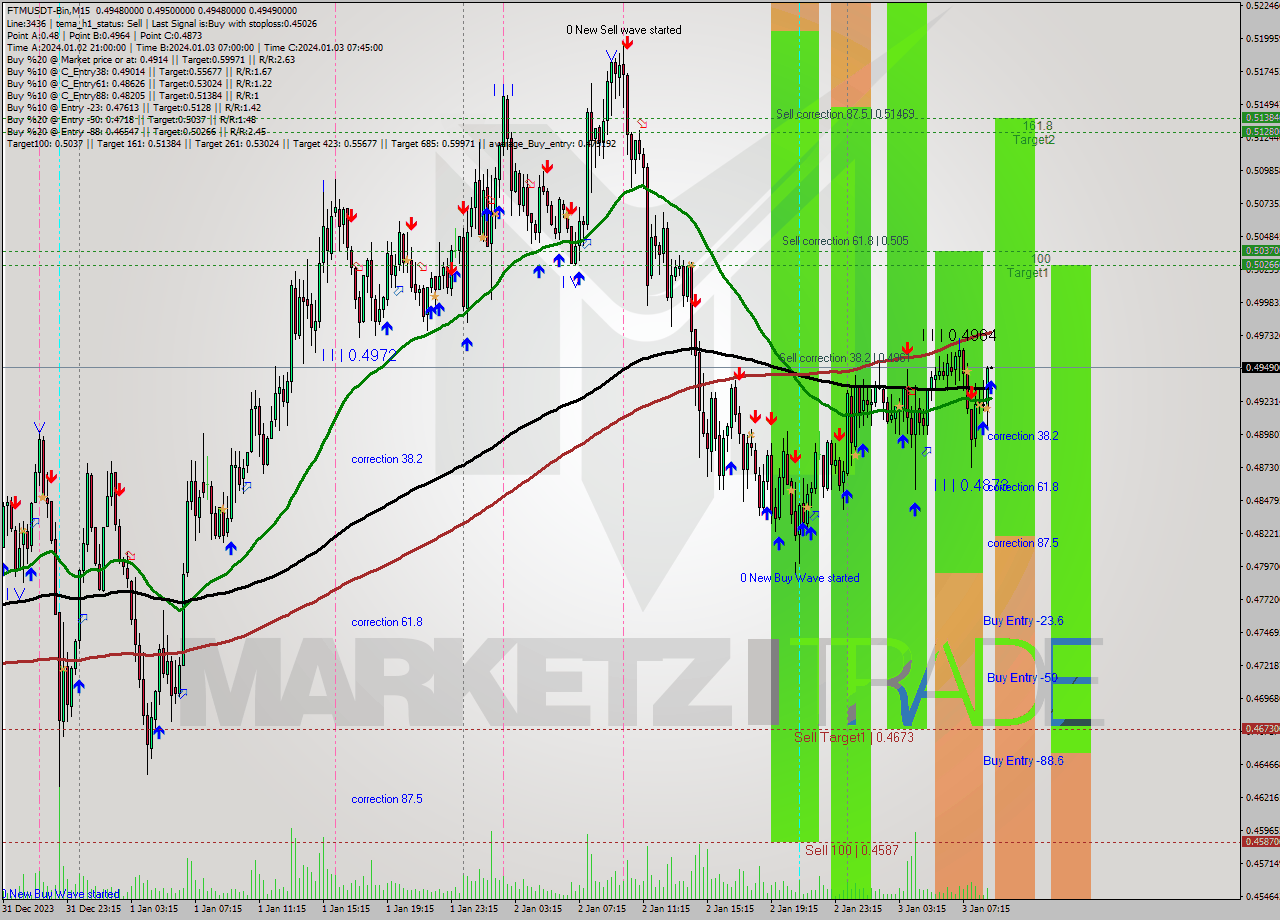Click the '3 Jan 03:15' time axis label
Screen dimensions: 1280x920
(x=923, y=909)
